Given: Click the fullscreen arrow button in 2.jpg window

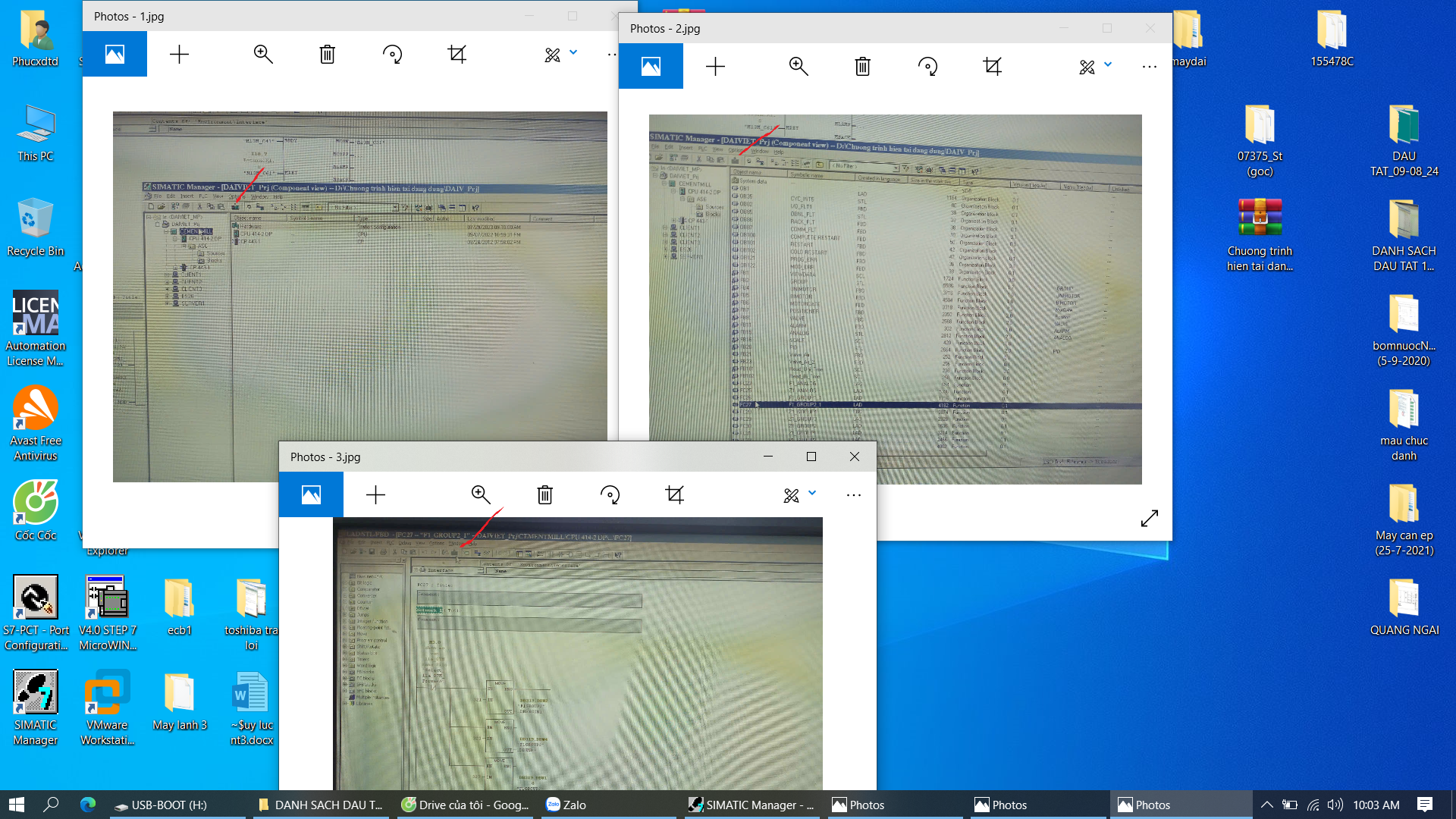Looking at the screenshot, I should [1149, 519].
